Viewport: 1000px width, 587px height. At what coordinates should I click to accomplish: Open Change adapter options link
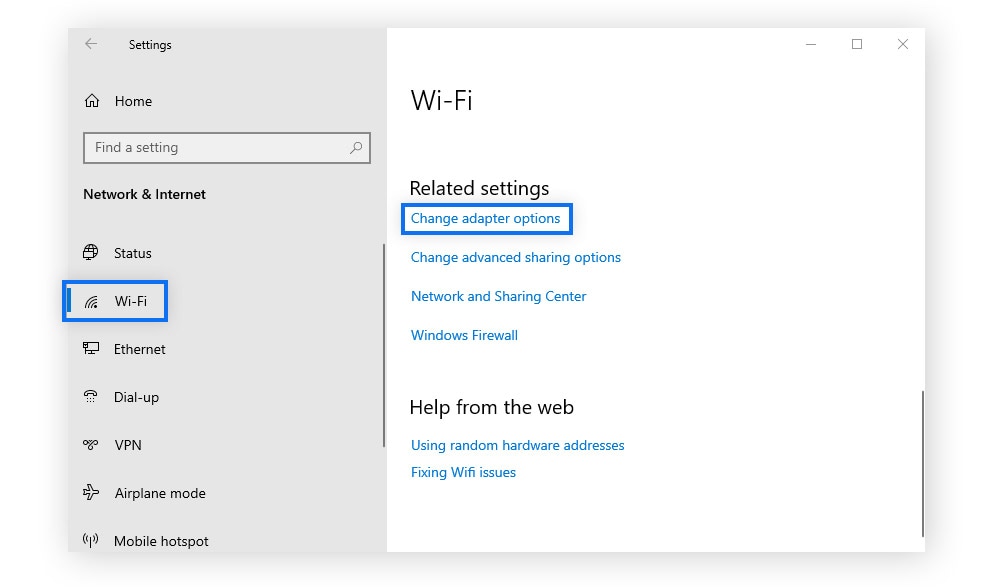coord(485,218)
